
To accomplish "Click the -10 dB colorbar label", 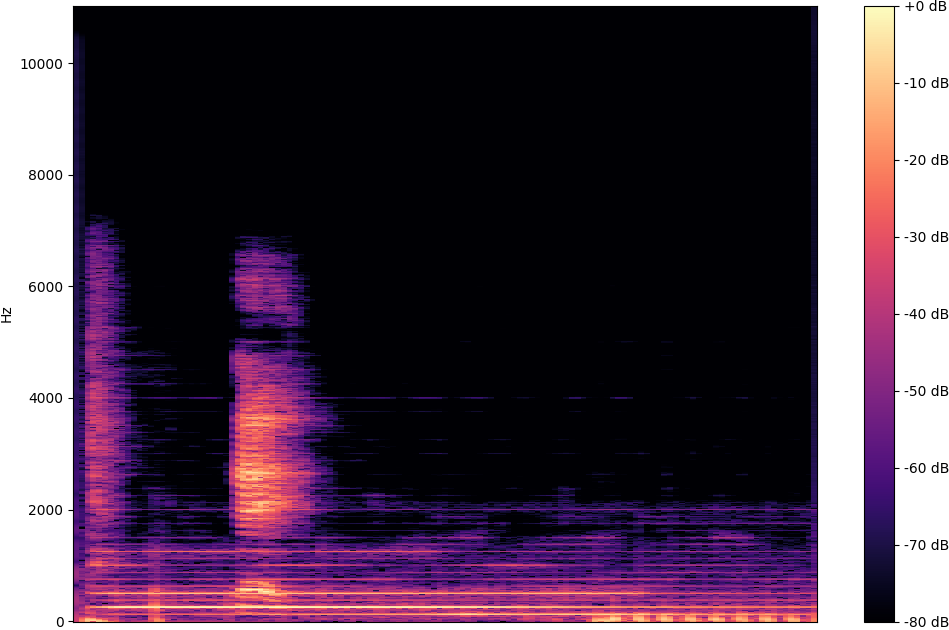I will pyautogui.click(x=926, y=84).
